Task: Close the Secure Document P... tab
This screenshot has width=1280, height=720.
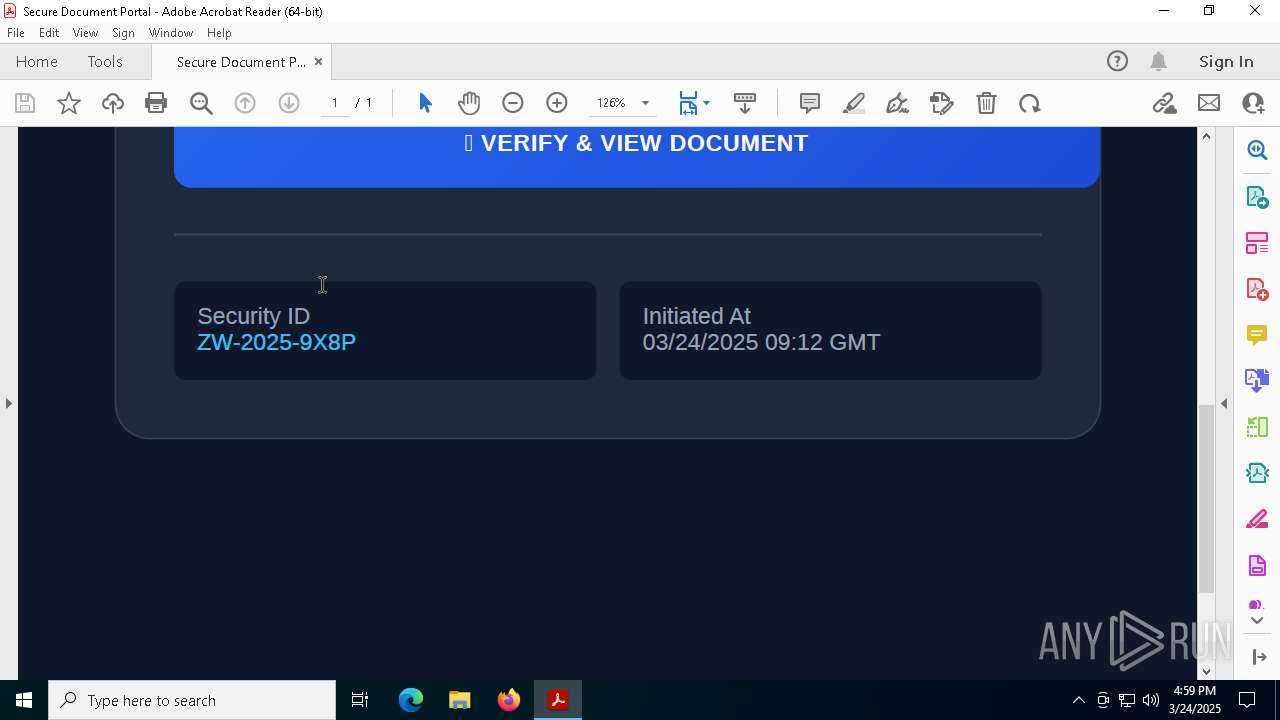Action: pos(318,61)
